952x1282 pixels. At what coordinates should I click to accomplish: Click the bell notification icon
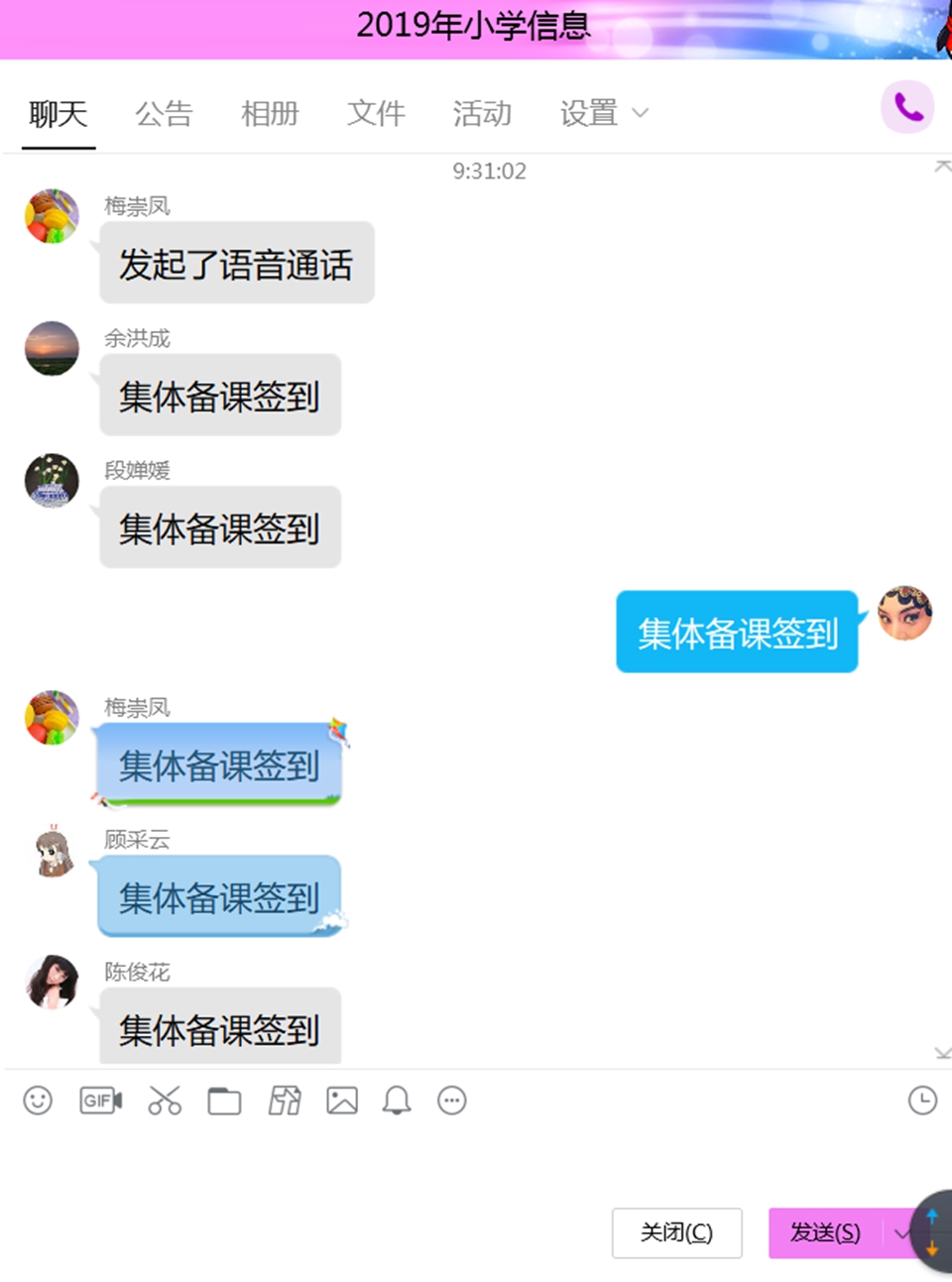point(397,1101)
